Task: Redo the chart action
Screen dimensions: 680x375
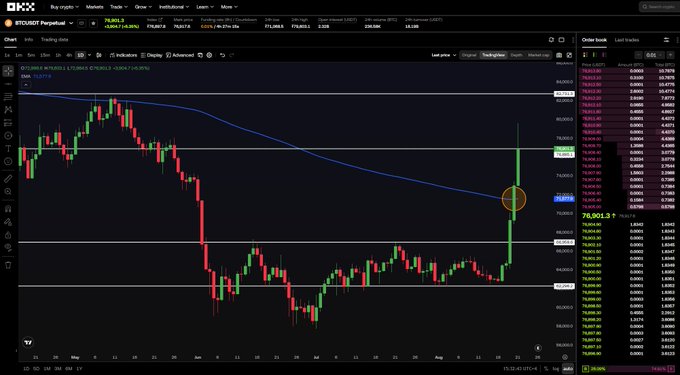Action: click(232, 55)
